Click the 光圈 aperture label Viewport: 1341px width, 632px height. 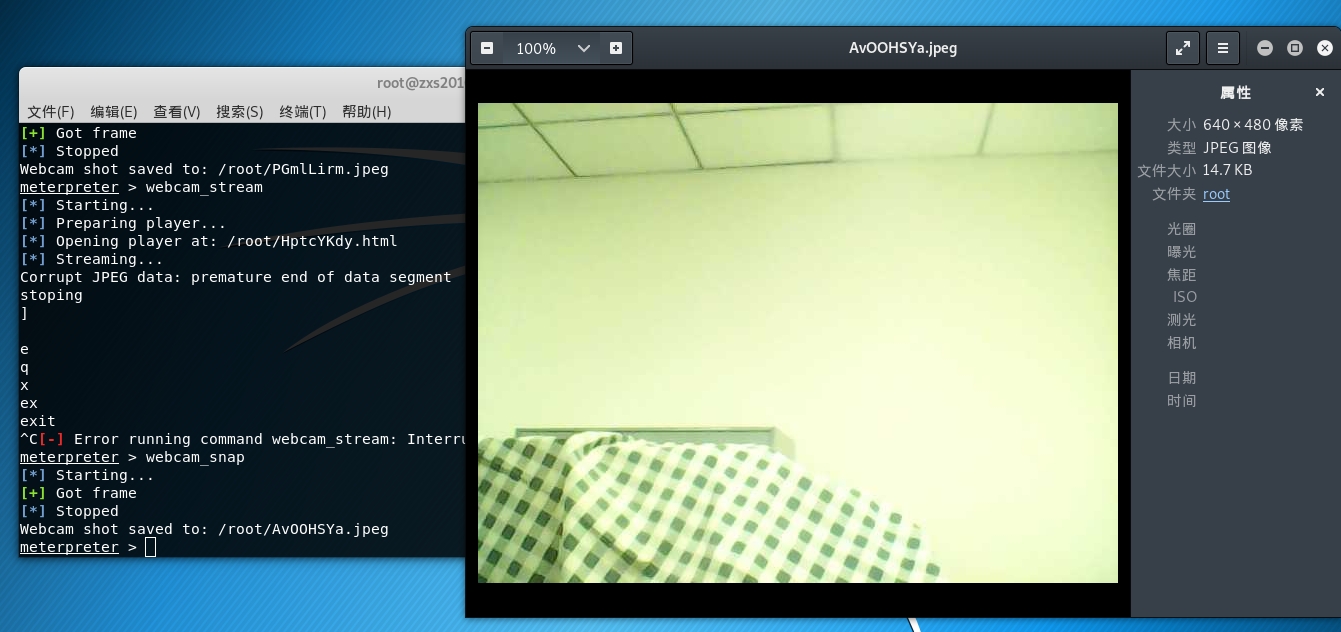(1181, 229)
